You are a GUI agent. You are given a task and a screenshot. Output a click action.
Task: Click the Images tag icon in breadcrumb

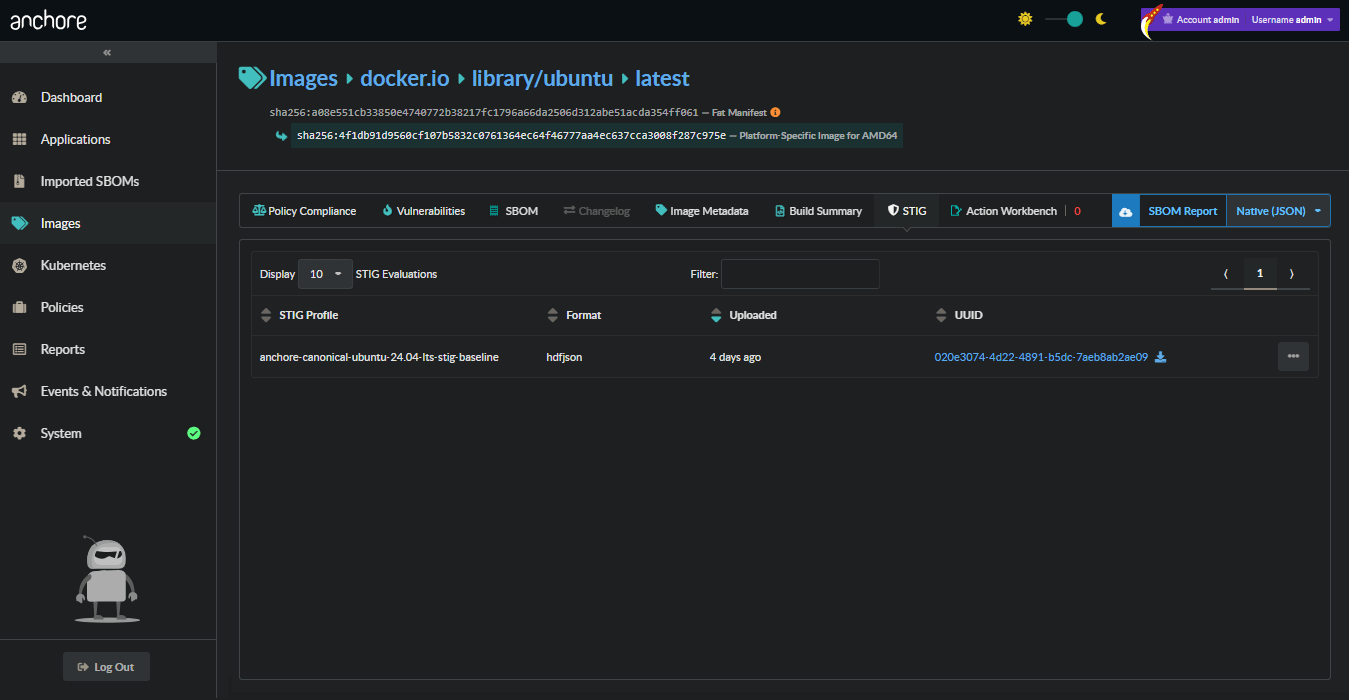click(252, 77)
